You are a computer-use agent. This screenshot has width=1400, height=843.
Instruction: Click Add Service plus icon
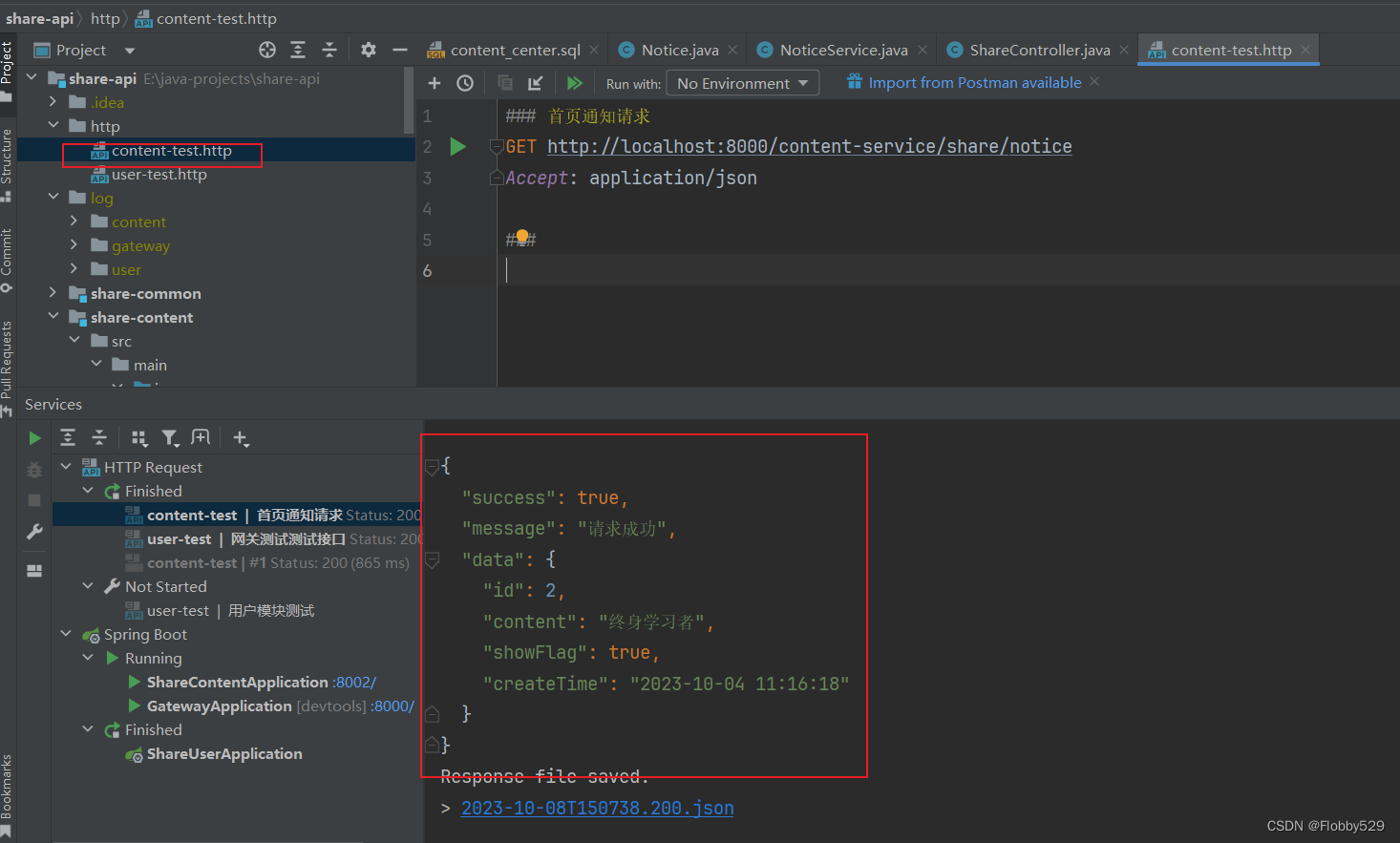[240, 438]
